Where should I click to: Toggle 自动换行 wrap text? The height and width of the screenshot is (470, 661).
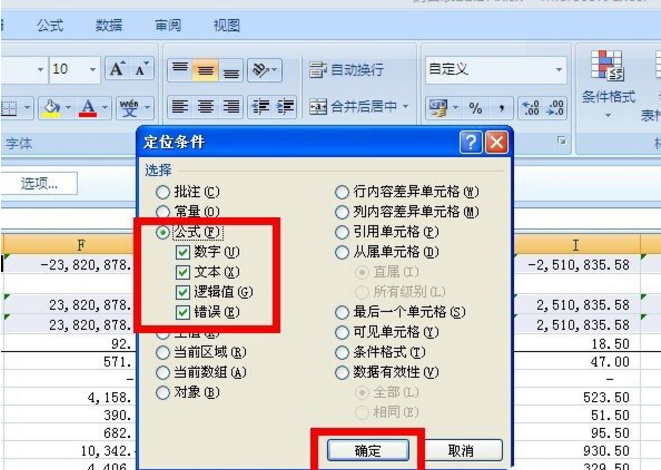coord(346,70)
